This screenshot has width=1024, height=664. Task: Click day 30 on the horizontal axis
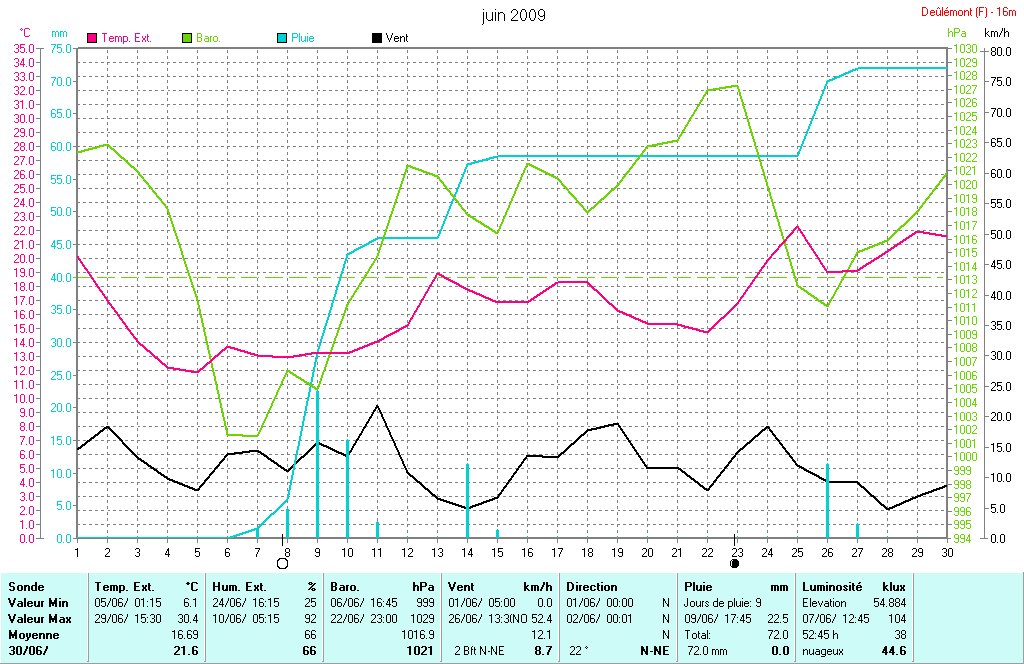click(x=947, y=551)
